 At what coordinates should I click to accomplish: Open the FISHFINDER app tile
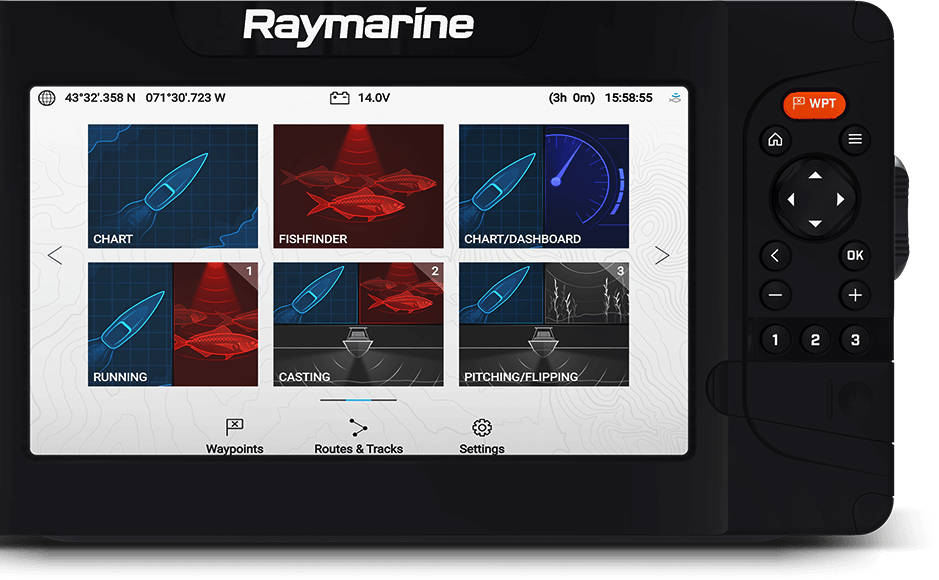(x=358, y=186)
